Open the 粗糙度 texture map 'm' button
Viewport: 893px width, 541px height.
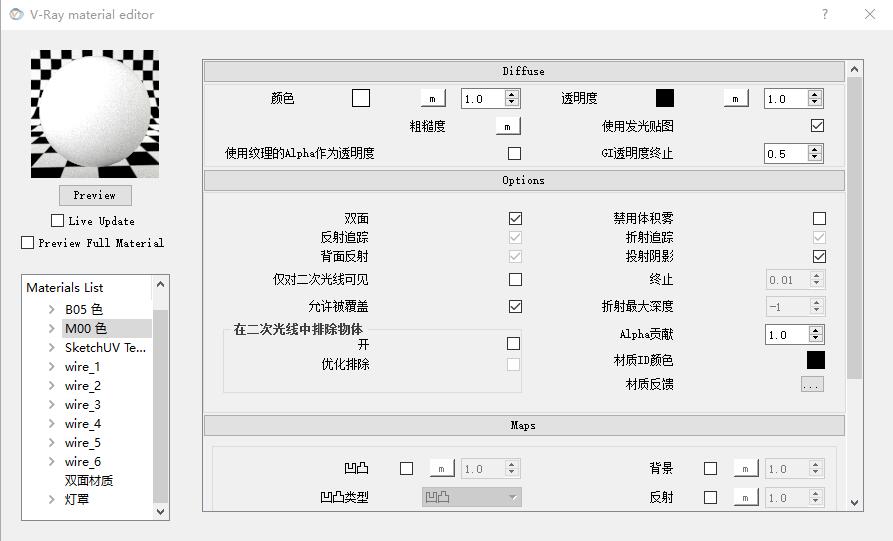coord(508,127)
